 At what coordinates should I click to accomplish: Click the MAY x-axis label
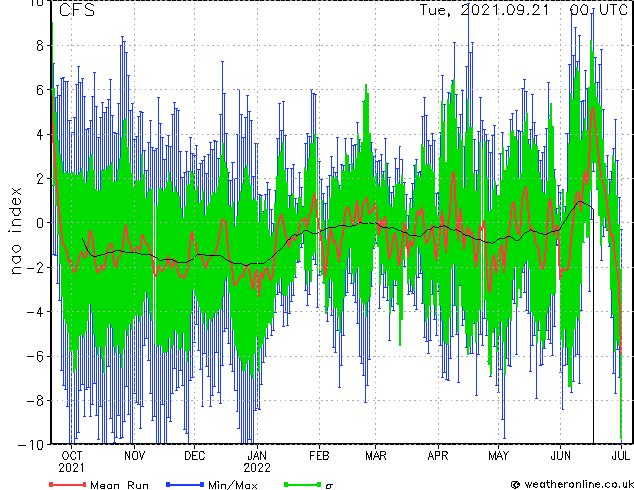[498, 456]
